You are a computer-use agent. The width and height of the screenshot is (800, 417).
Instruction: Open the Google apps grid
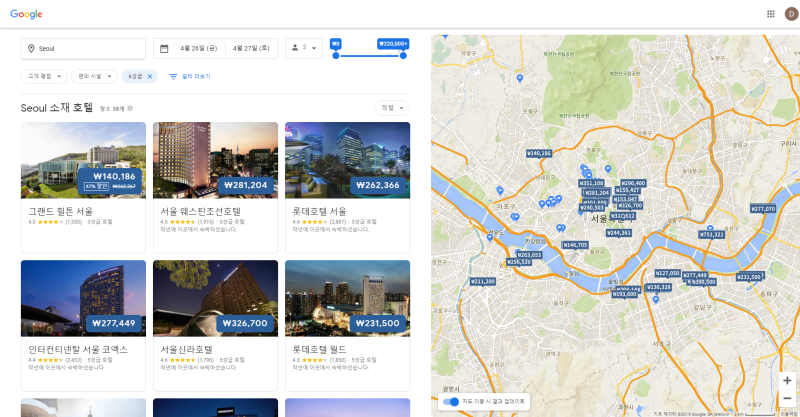770,14
